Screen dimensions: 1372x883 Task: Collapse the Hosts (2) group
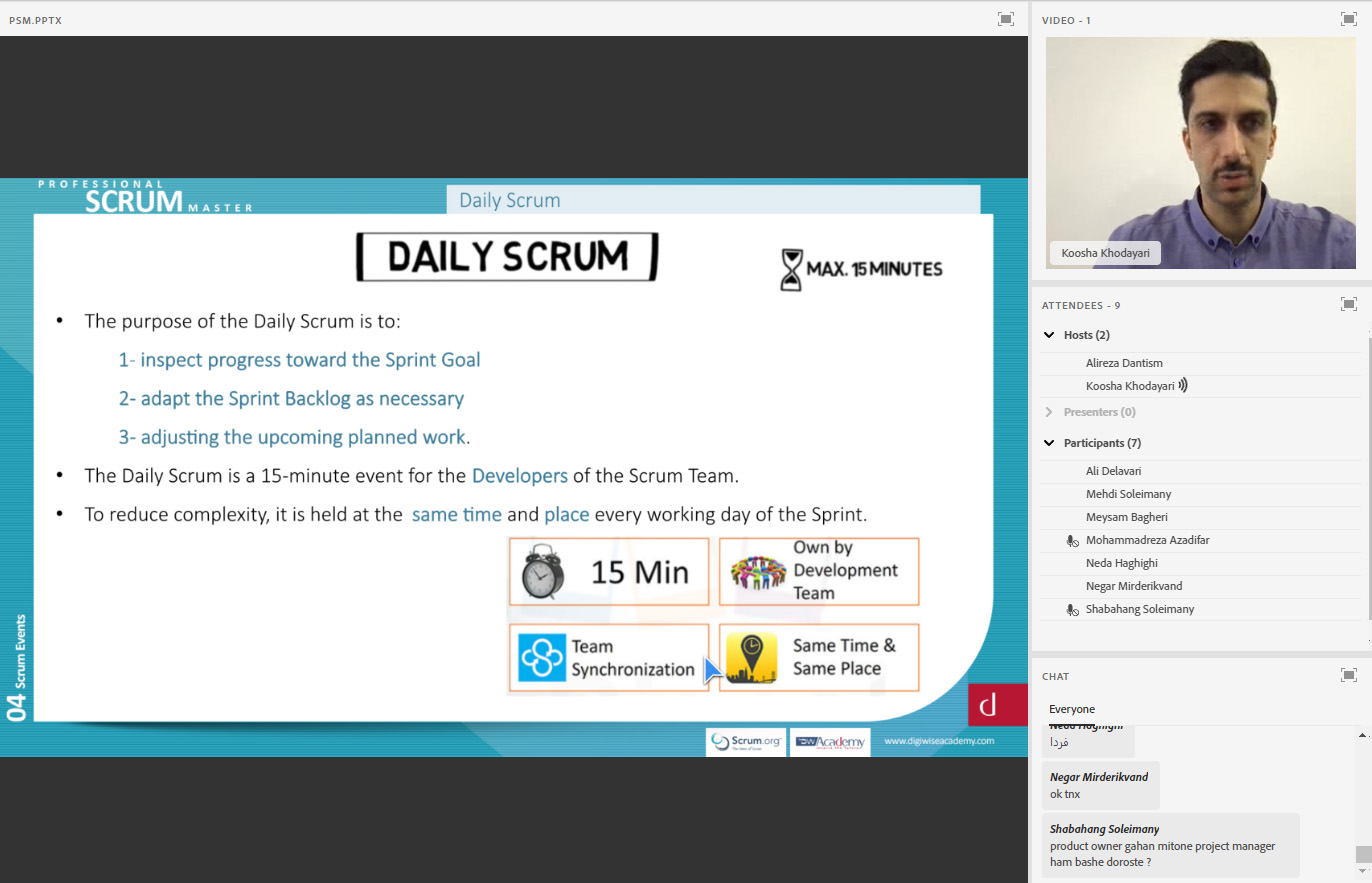click(1049, 335)
